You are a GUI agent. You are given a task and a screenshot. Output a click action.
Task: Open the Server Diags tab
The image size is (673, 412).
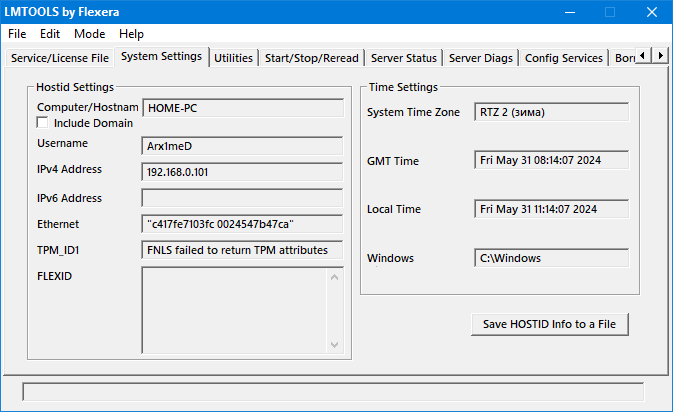pyautogui.click(x=481, y=58)
